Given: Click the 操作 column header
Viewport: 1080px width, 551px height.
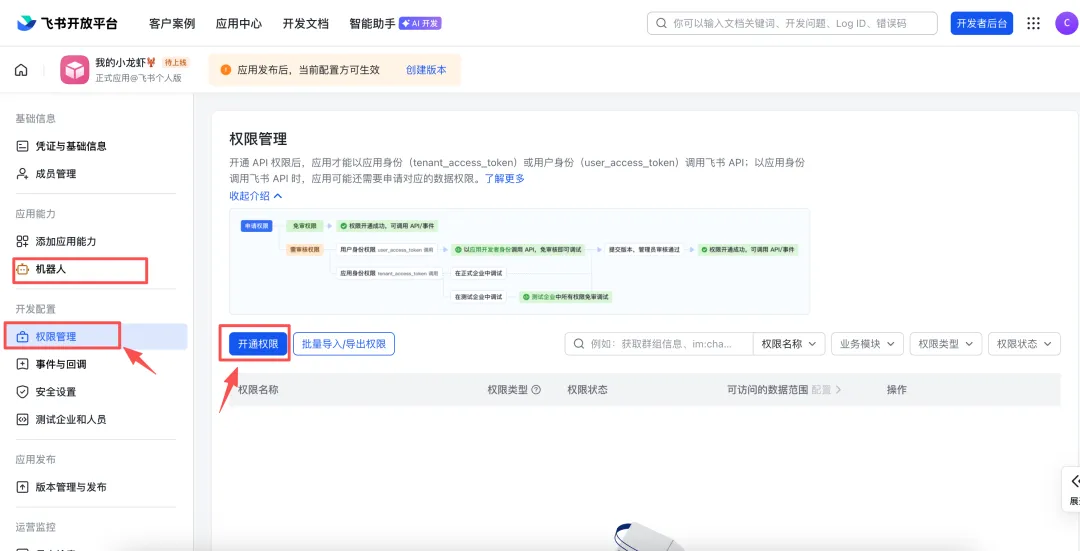Looking at the screenshot, I should pos(897,390).
